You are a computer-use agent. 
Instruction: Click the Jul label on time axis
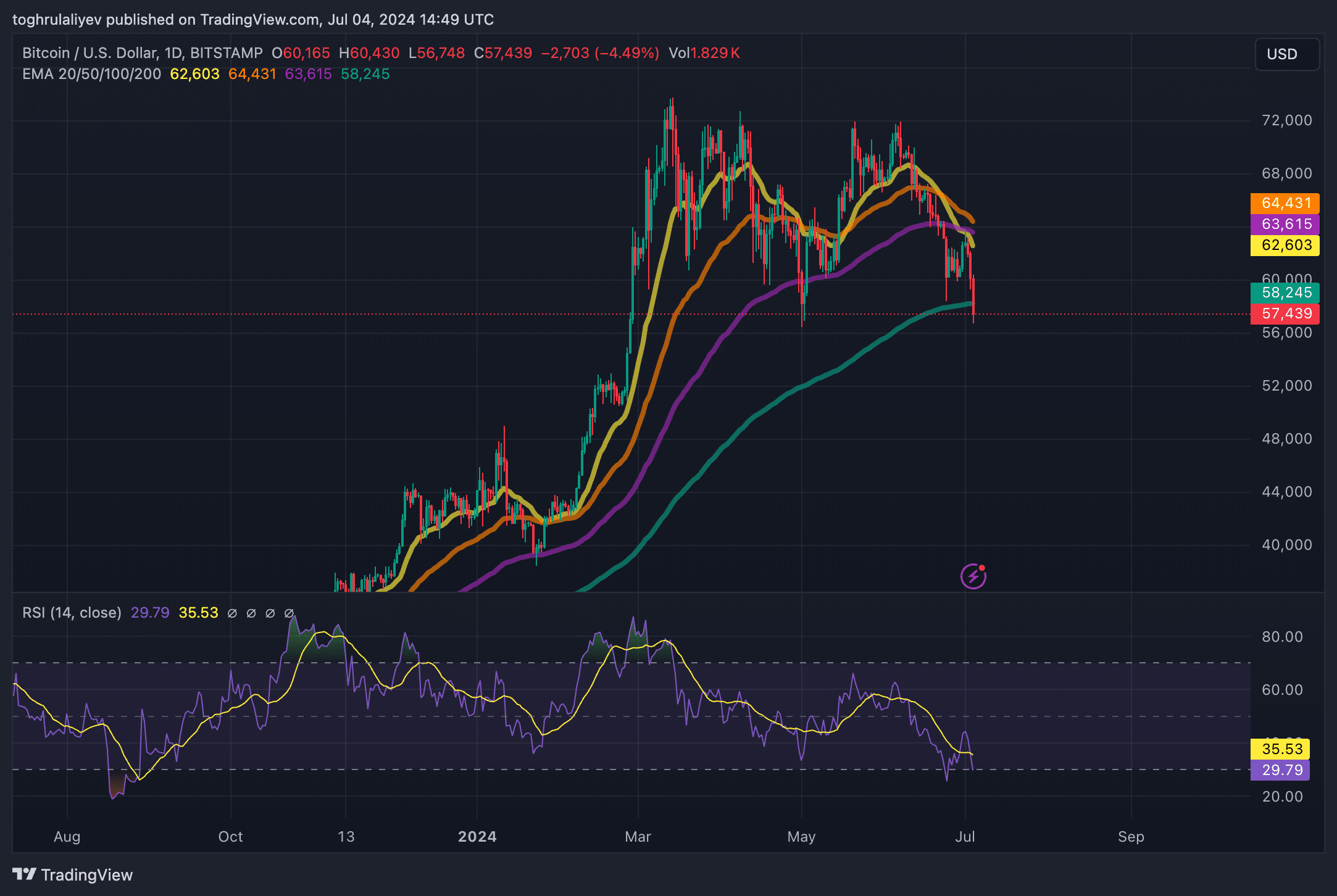point(965,837)
